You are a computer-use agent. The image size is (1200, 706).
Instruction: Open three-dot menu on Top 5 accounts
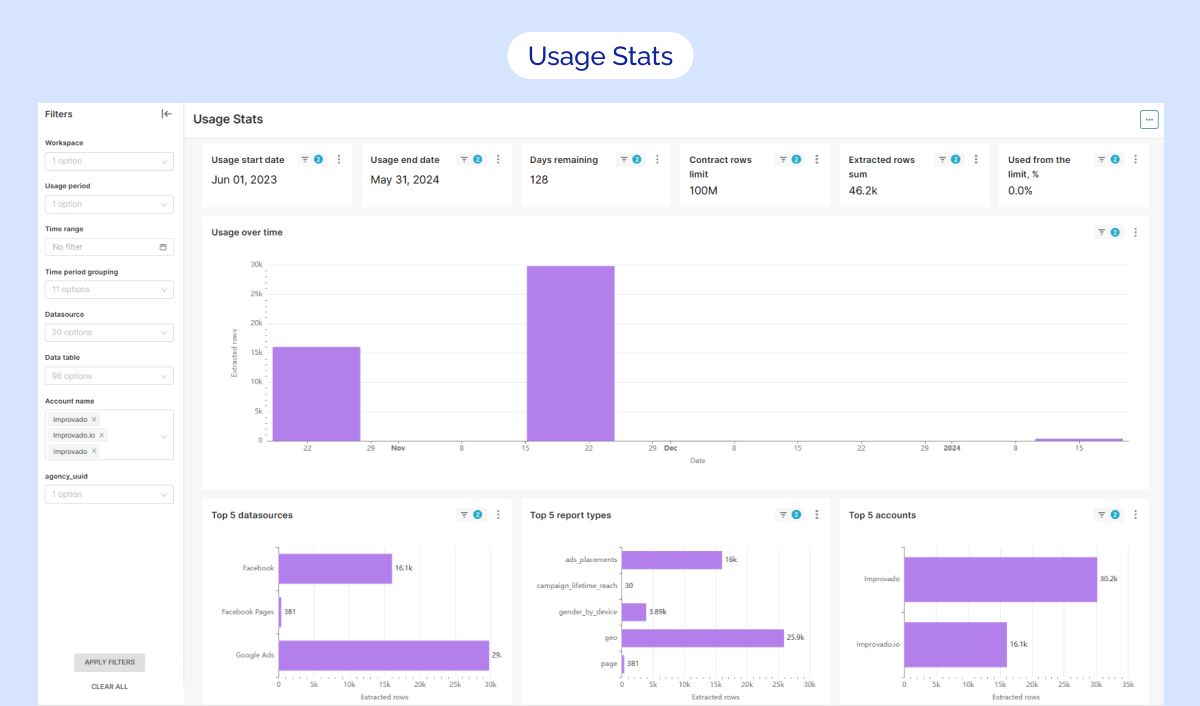point(1135,515)
